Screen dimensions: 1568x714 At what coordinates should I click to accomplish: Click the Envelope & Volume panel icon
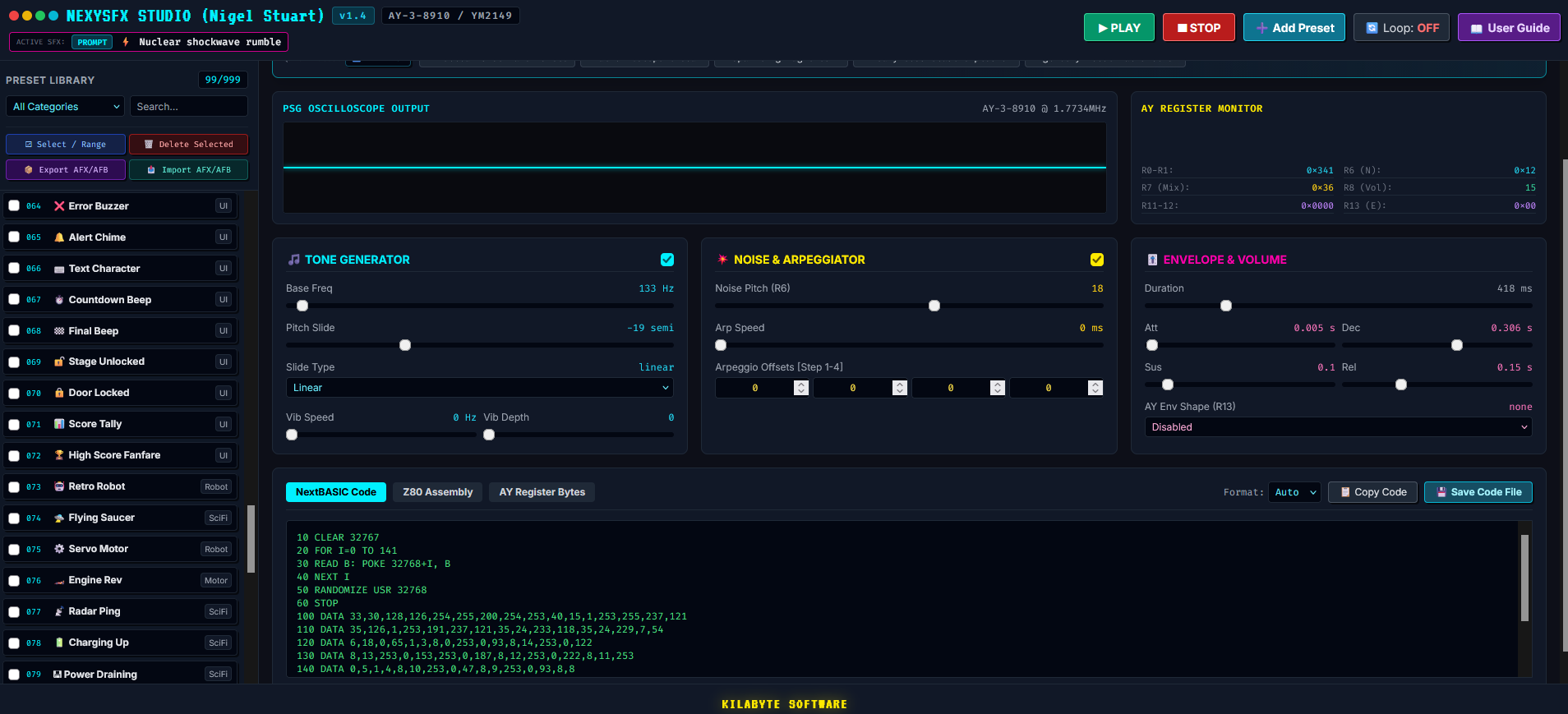point(1152,260)
